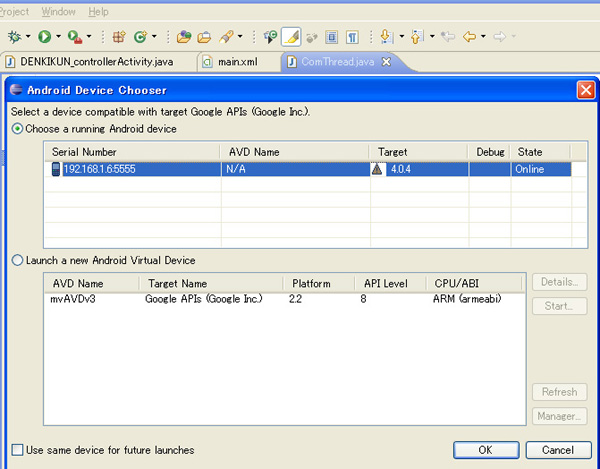Click the Open Task folder icon
The image size is (600, 469).
tap(204, 37)
